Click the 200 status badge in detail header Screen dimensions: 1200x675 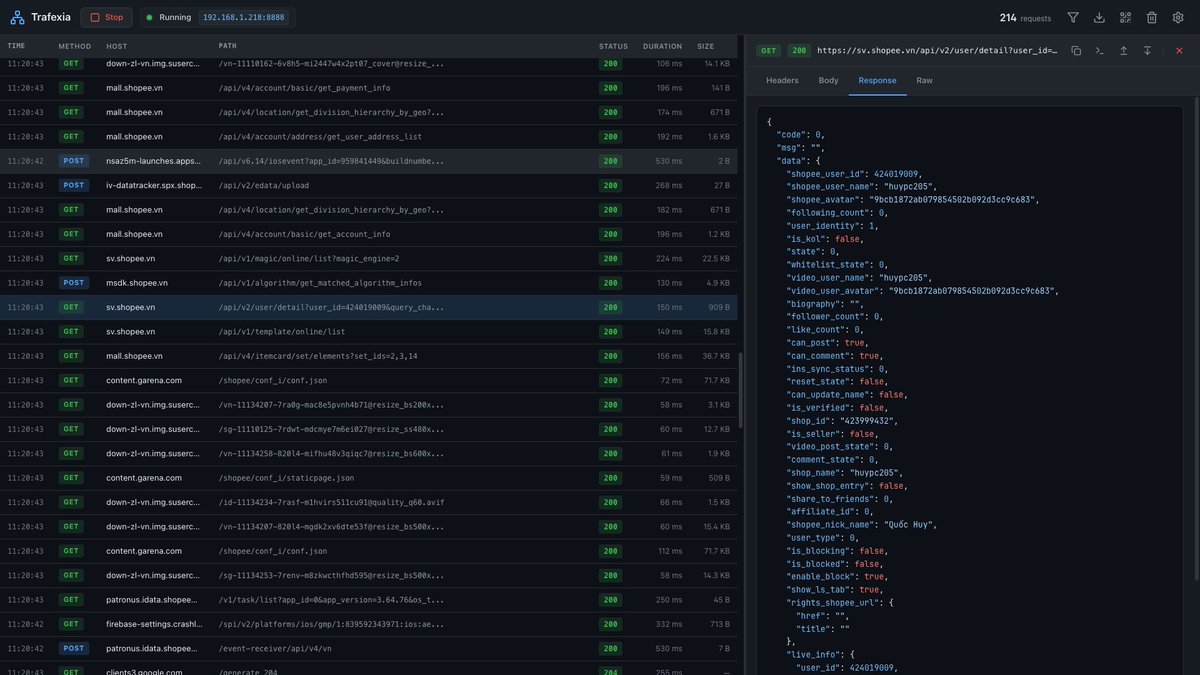click(799, 50)
